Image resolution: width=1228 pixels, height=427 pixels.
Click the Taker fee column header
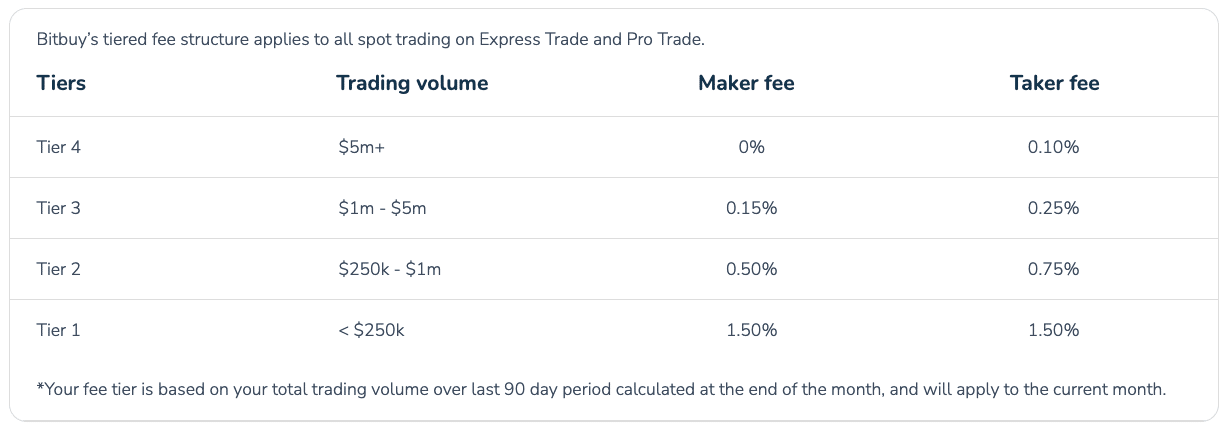pyautogui.click(x=1054, y=83)
